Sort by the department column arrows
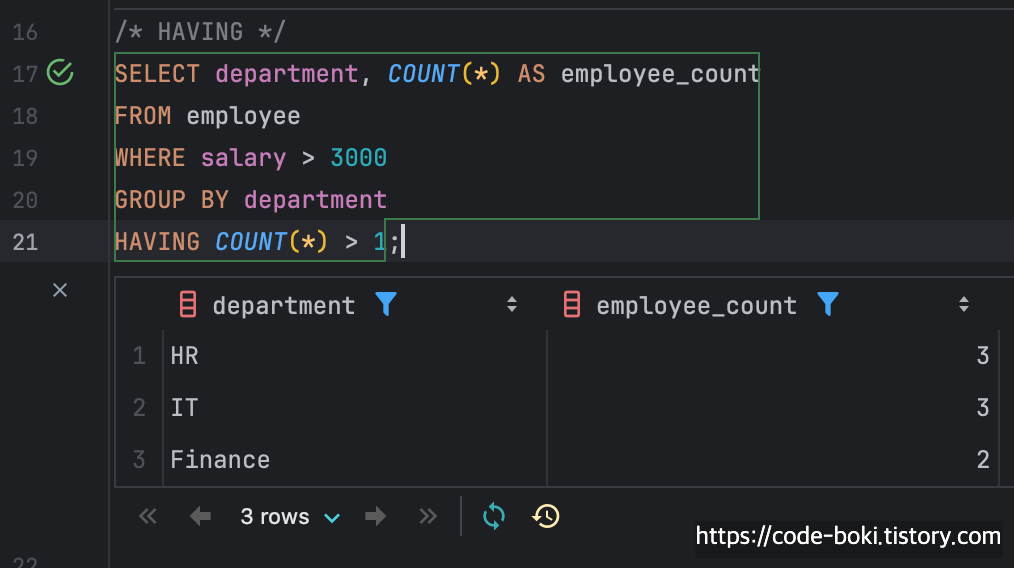1014x568 pixels. 512,304
